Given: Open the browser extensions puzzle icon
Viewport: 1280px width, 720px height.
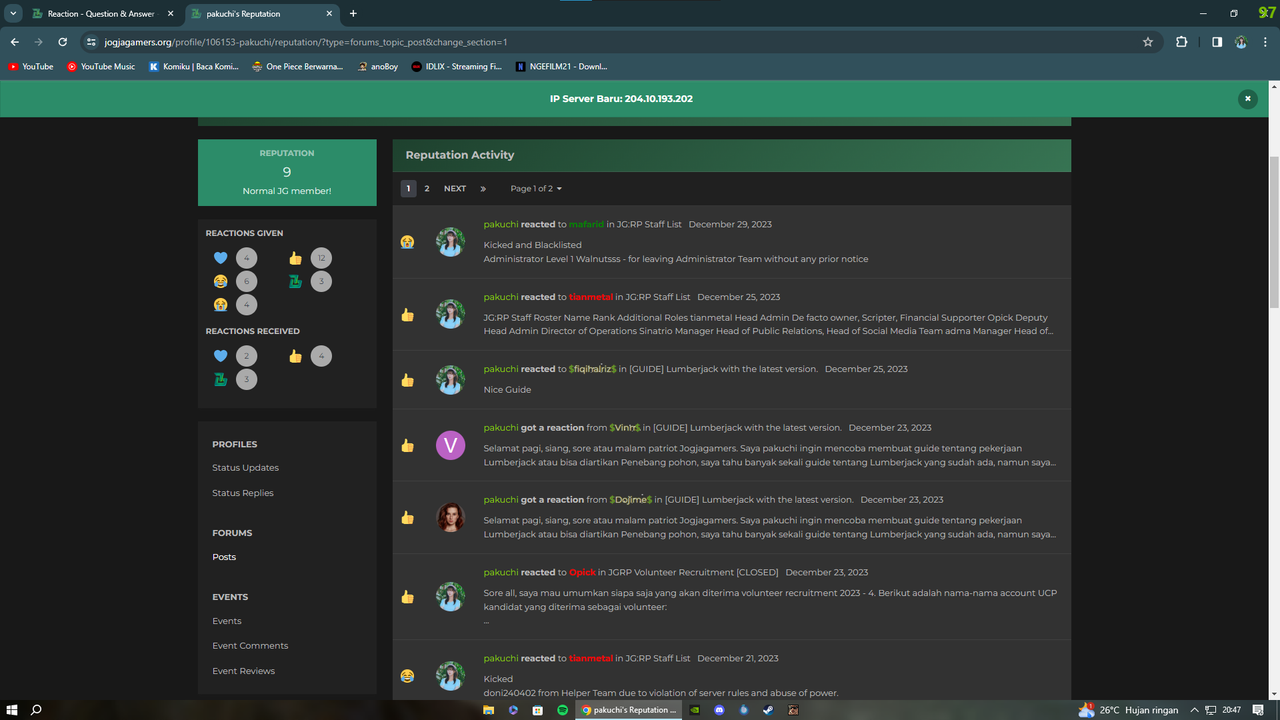Looking at the screenshot, I should tap(1182, 42).
